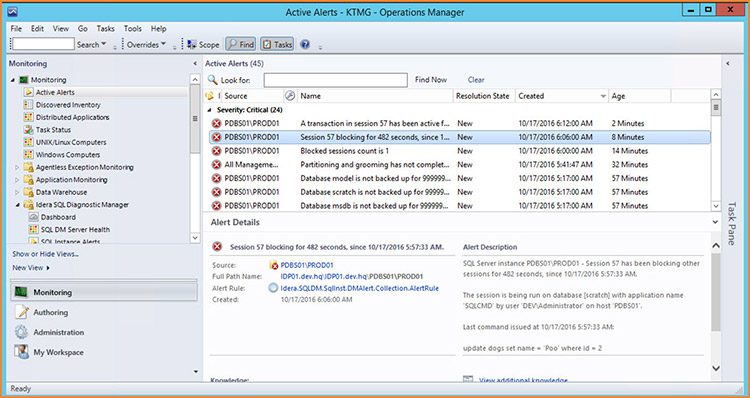Expand the Agentless Exception Monitoring folder
Image resolution: width=750 pixels, height=398 pixels.
click(x=17, y=167)
